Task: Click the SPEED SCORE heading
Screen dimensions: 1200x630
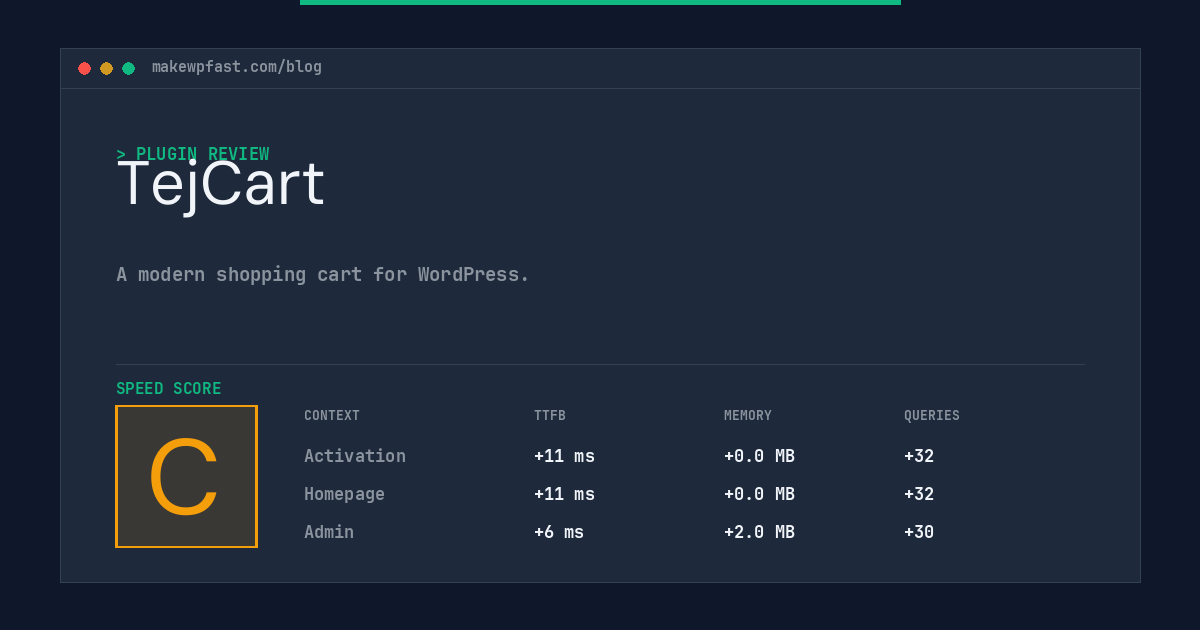Action: click(x=169, y=389)
